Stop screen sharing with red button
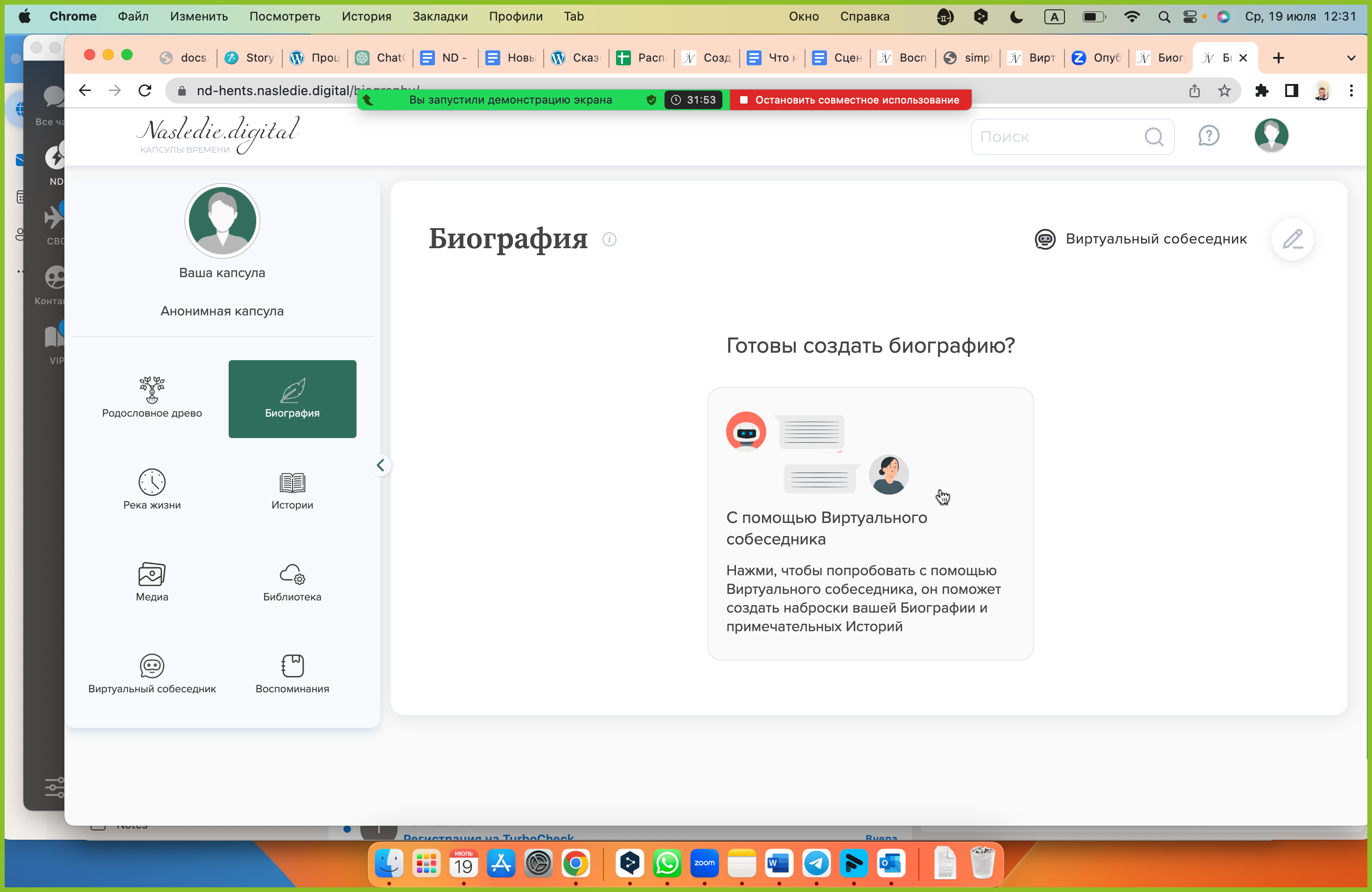Screen dimensions: 1372x892 [850, 100]
